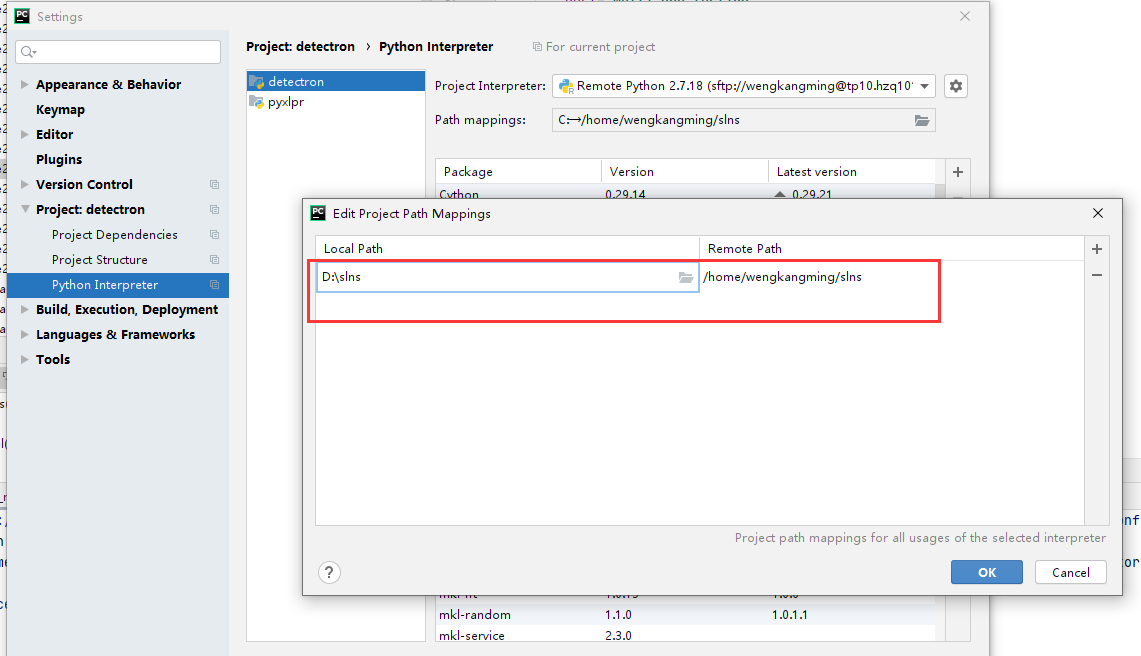Select the pyxlpr project in list
This screenshot has height=656, width=1141.
[335, 102]
